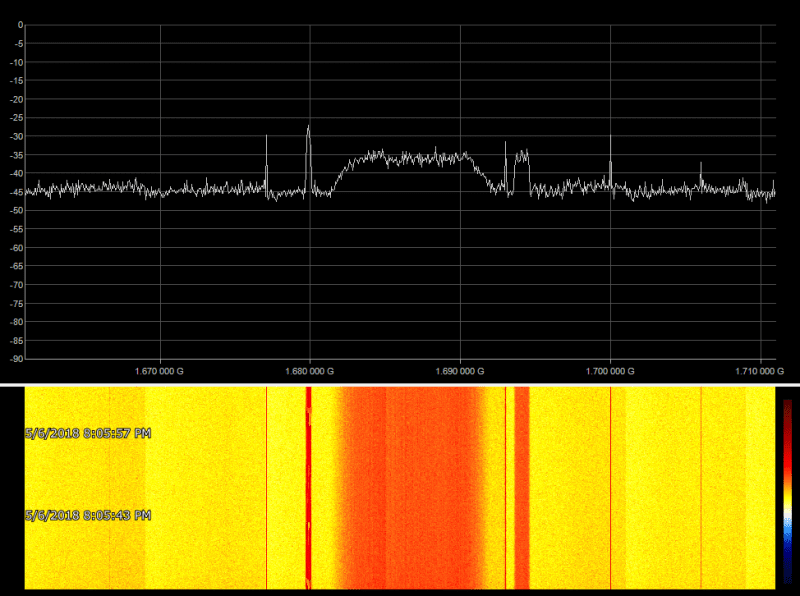This screenshot has height=596, width=800.
Task: Click the dark red top of the waterfall color scale
Action: point(787,408)
